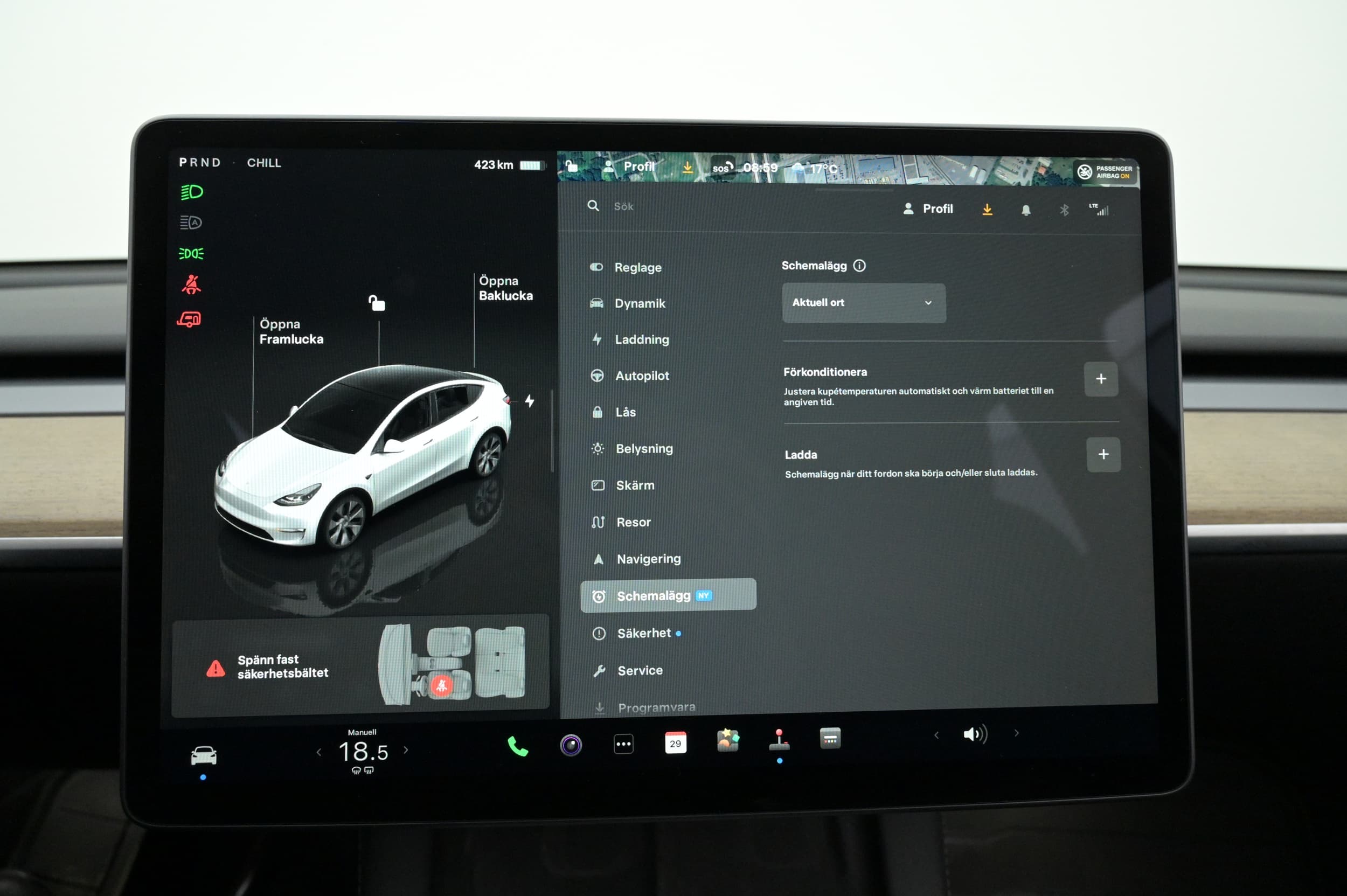
Task: Add a Ladda schedule with plus
Action: click(x=1103, y=455)
